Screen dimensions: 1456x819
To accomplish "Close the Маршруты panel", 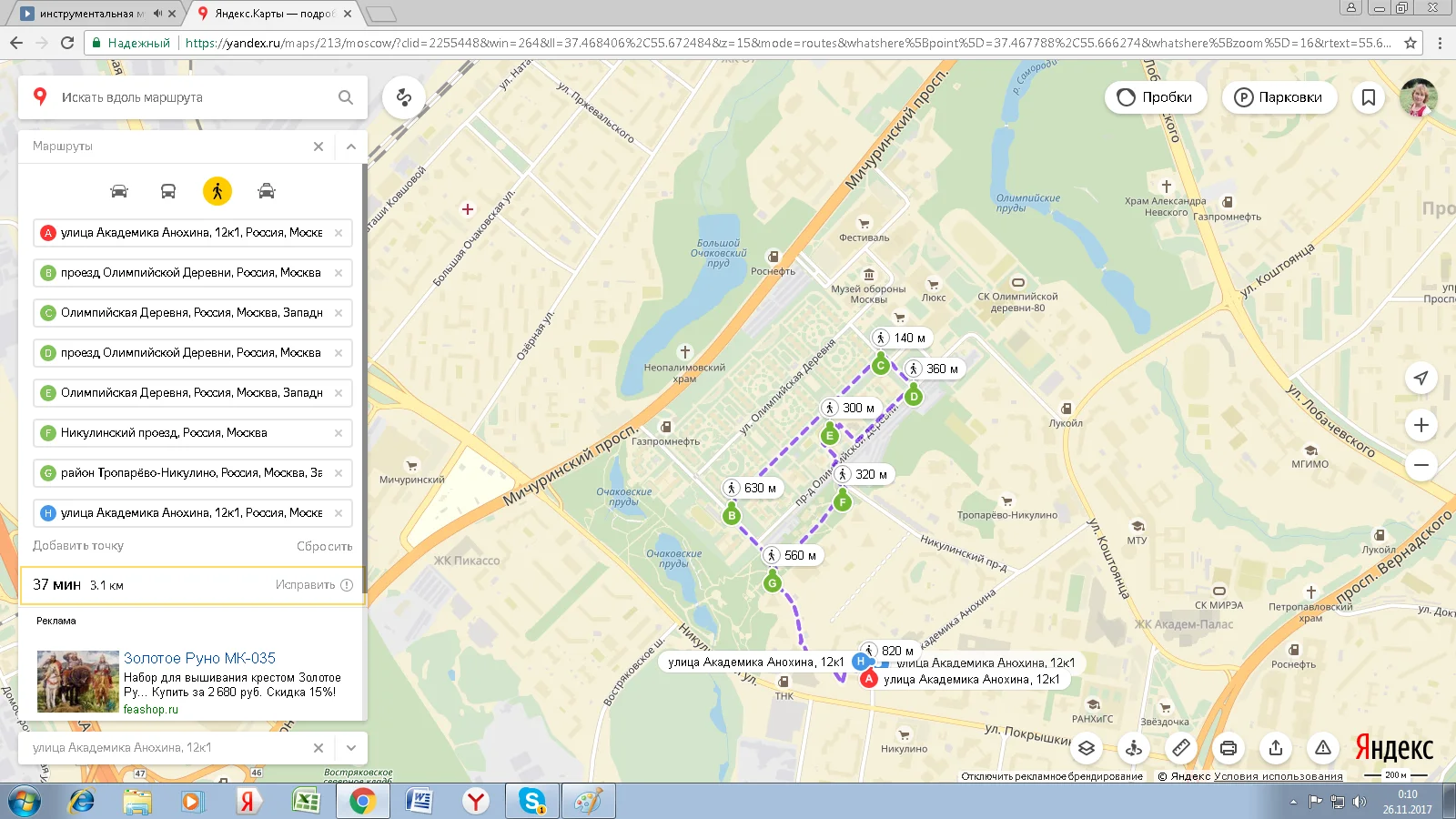I will pos(318,147).
